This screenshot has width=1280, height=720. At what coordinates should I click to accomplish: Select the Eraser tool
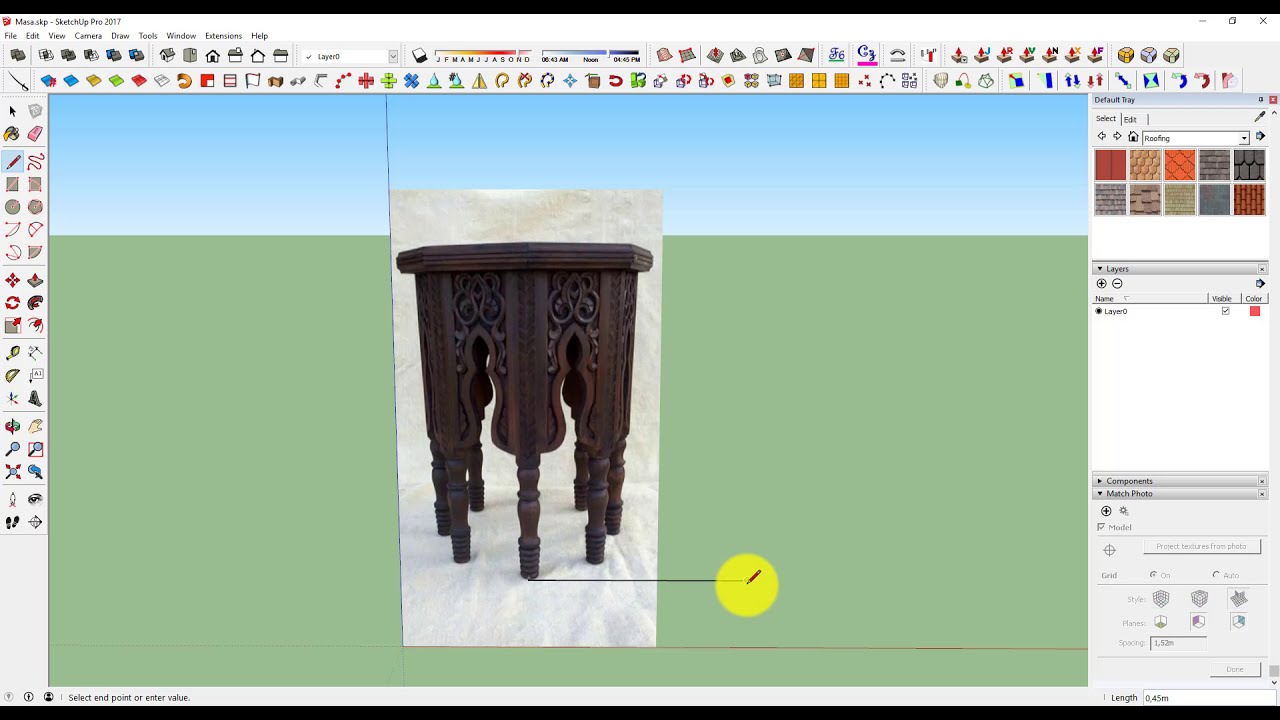35,134
